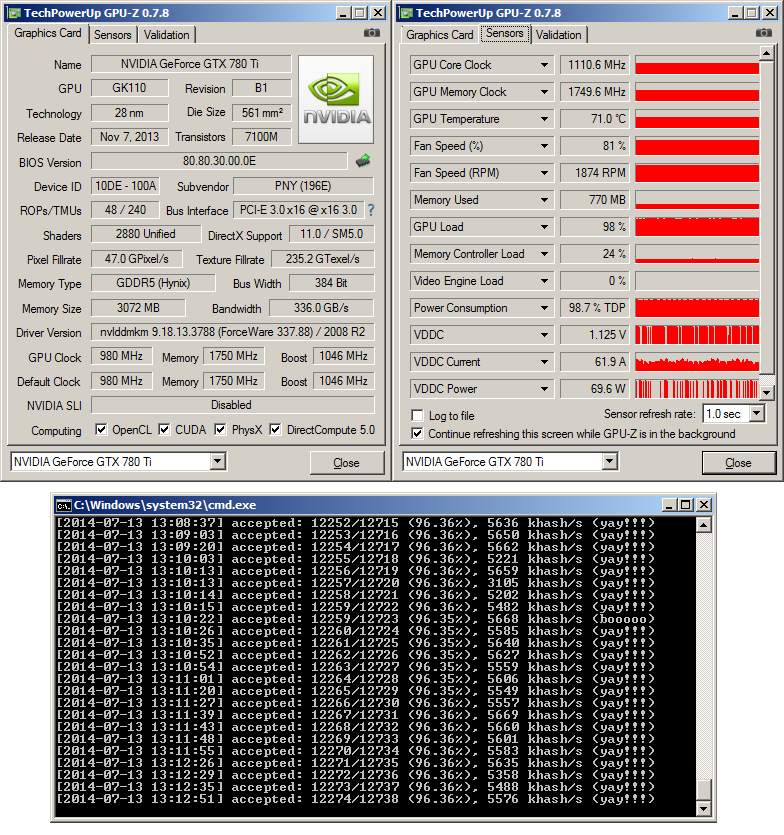Click the GPU-Z app icon in Sensors window title bar
The width and height of the screenshot is (784, 835).
tap(406, 13)
